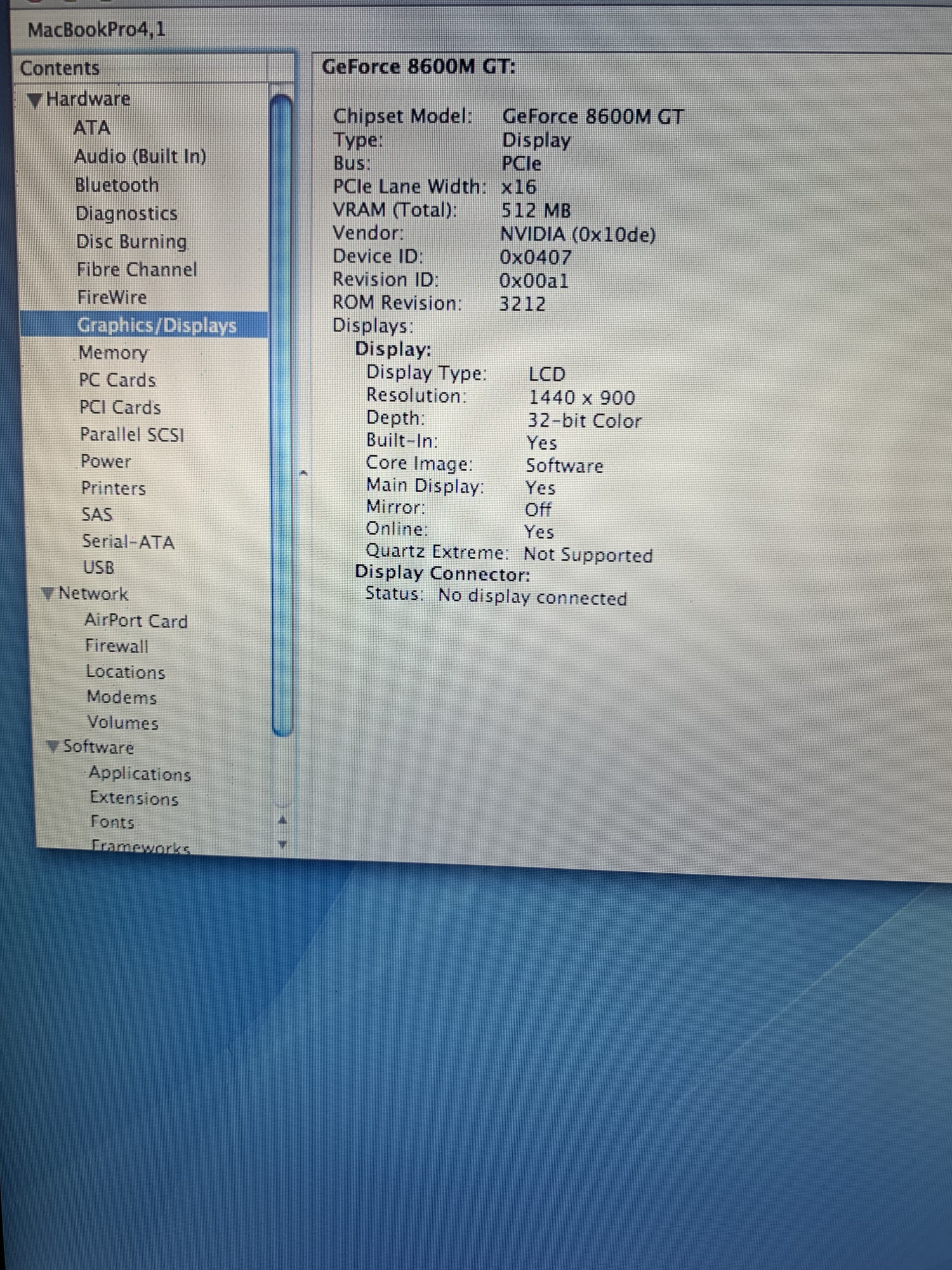Collapse the Network disclosure triangle
Screen dimensions: 952x1270
point(48,594)
